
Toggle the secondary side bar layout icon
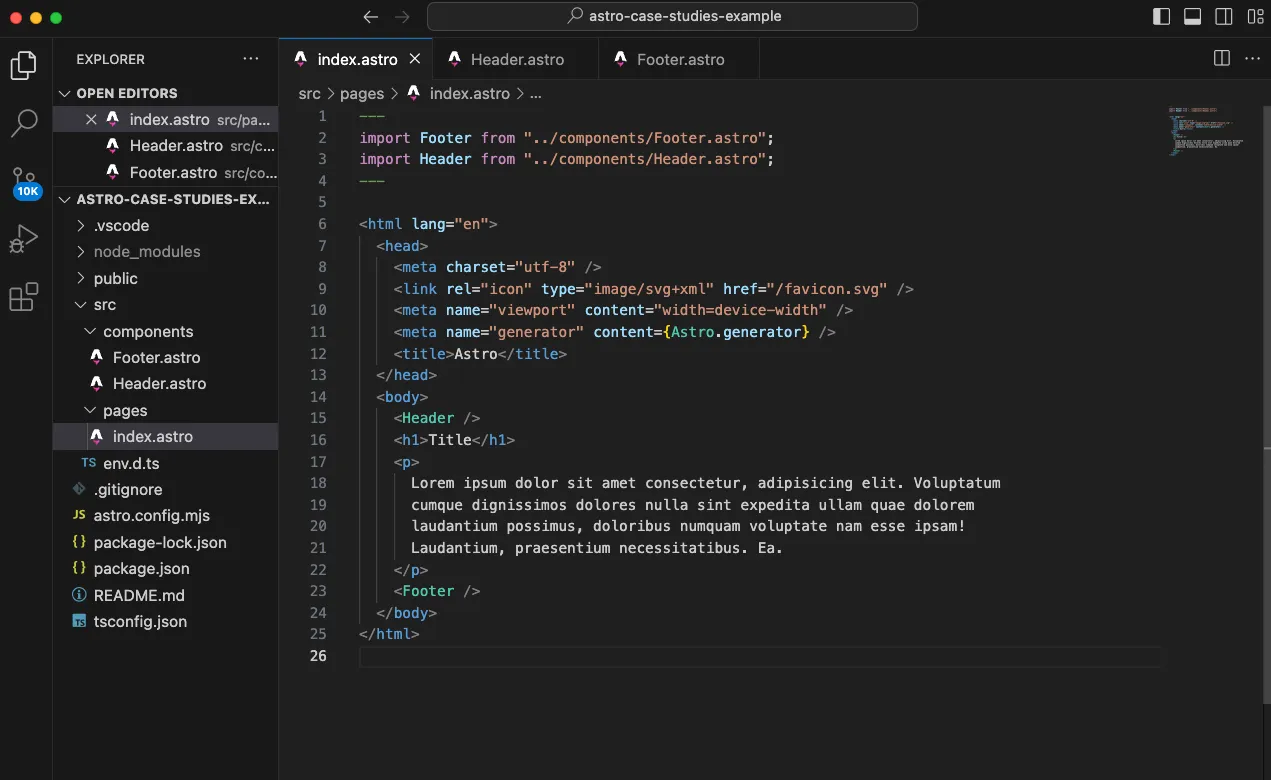1223,17
